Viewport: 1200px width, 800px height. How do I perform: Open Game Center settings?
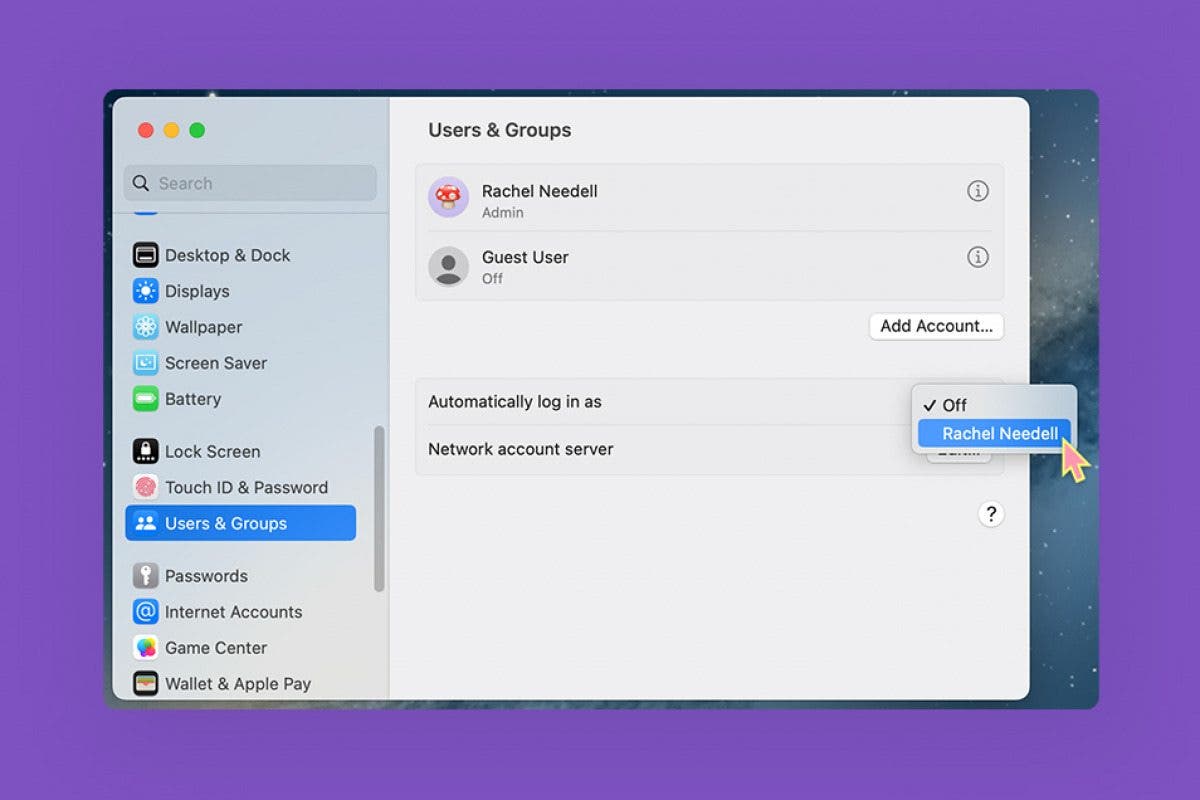click(215, 647)
